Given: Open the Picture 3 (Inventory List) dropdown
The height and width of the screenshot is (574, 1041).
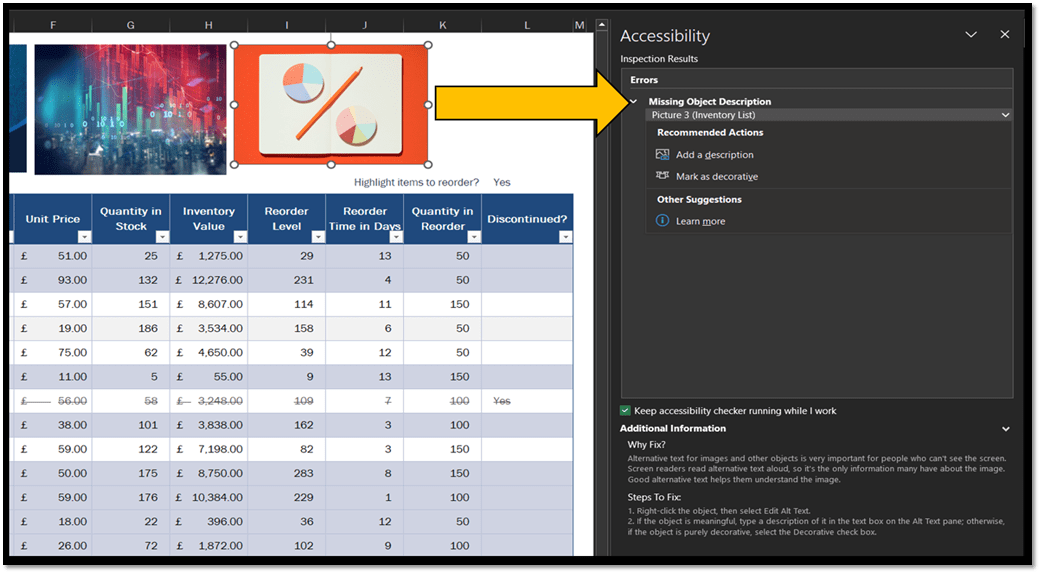Looking at the screenshot, I should point(1005,115).
